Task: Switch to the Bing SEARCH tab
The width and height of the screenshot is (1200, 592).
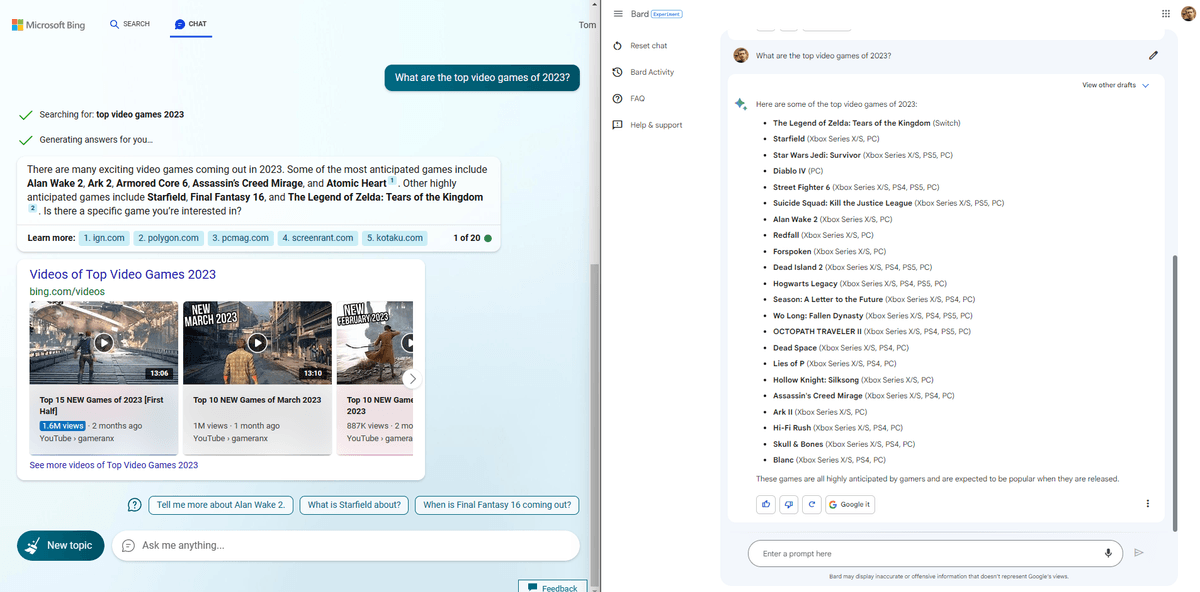Action: click(129, 24)
